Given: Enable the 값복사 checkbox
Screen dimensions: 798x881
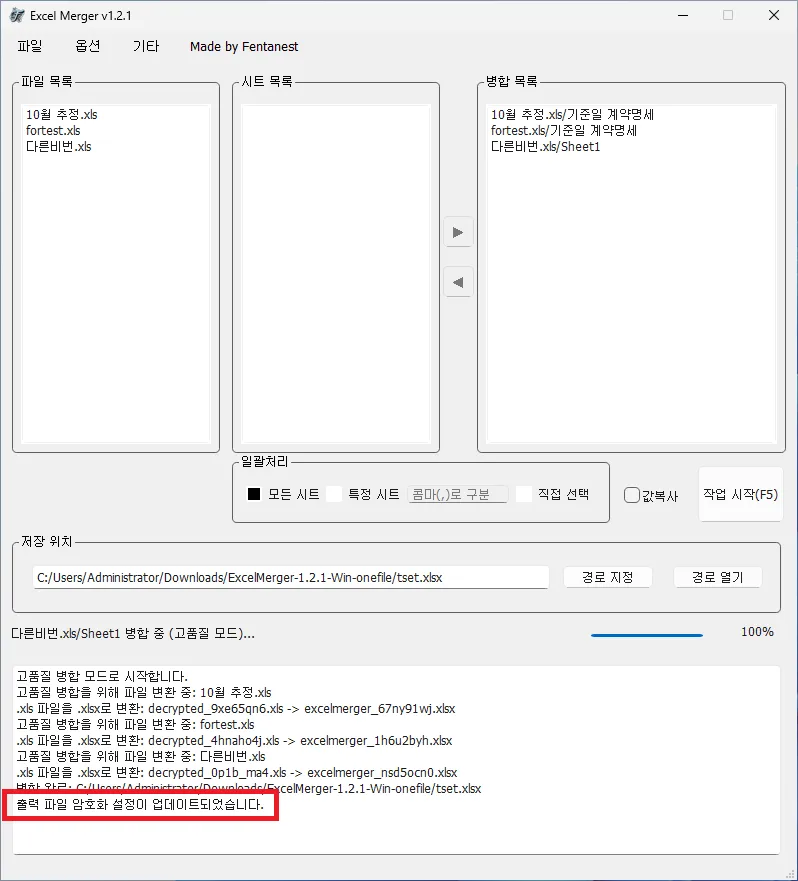Looking at the screenshot, I should click(x=632, y=495).
